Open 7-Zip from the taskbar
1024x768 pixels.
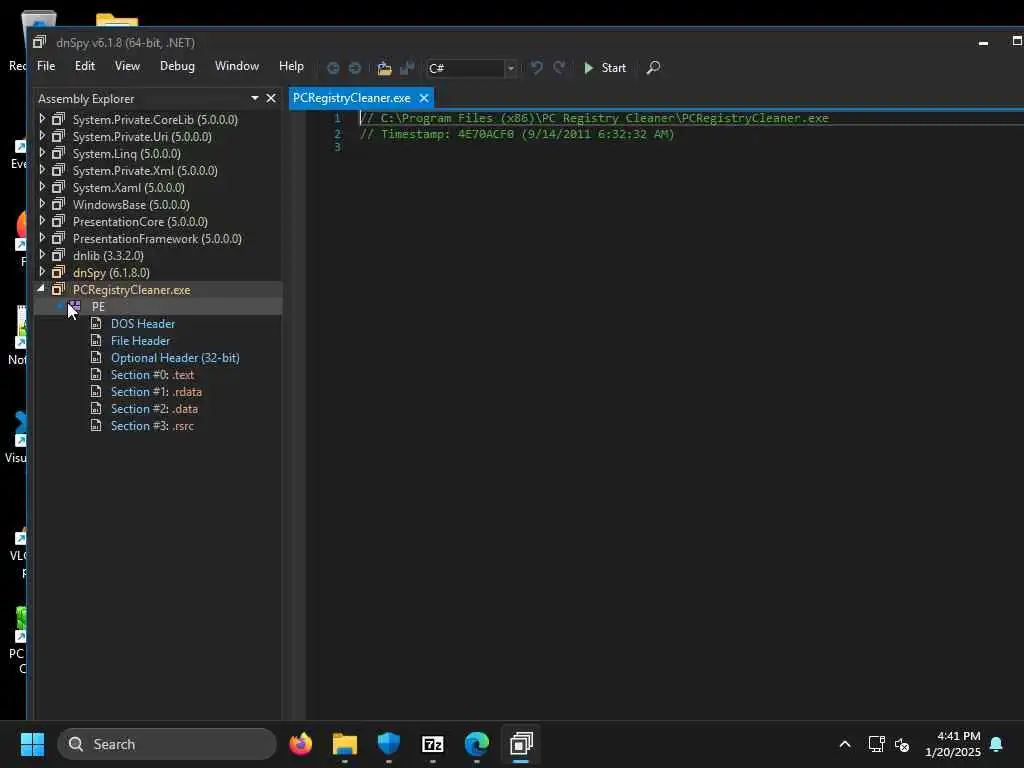point(432,744)
